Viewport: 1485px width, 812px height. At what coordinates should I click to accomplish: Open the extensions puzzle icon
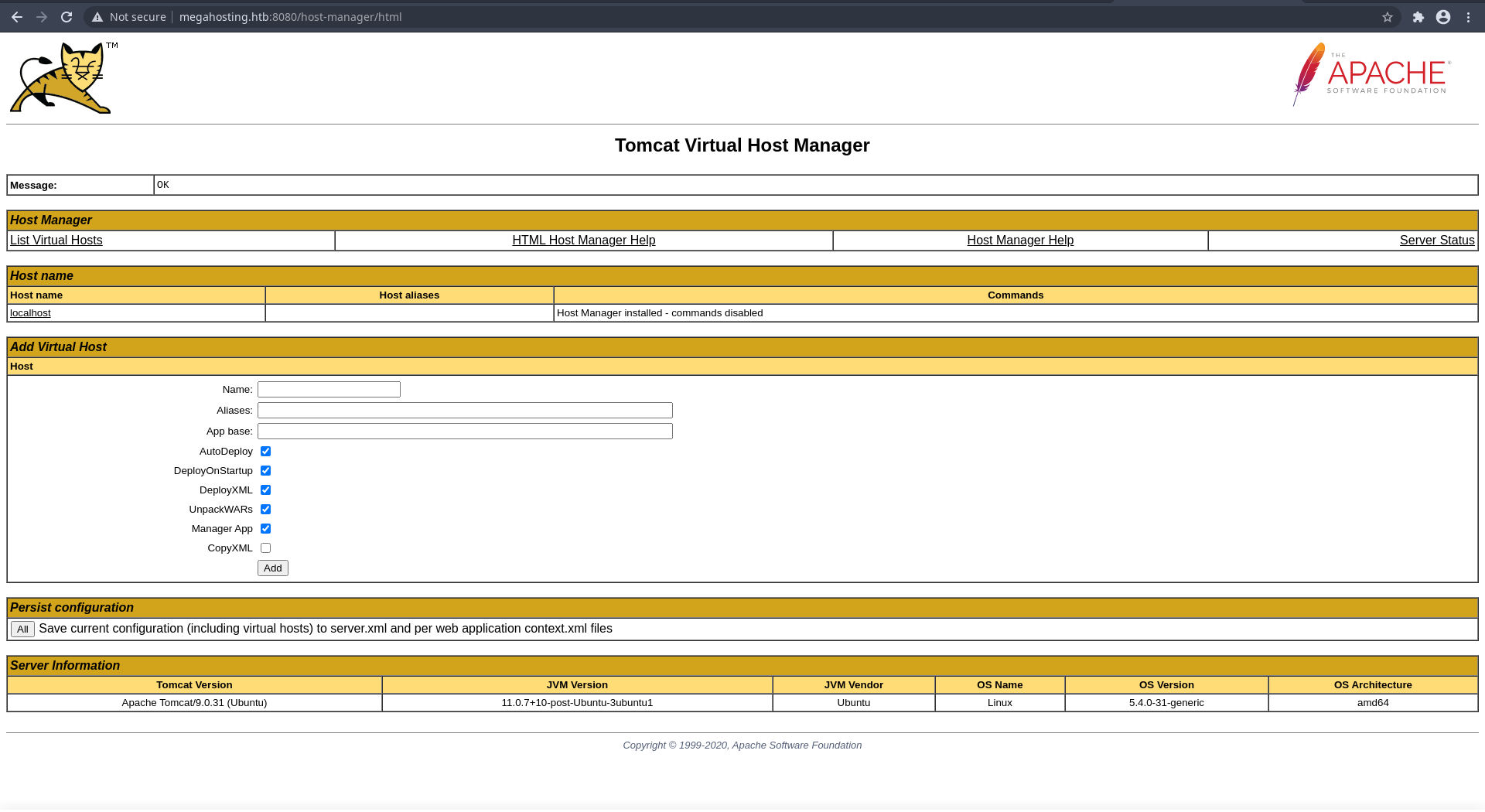[x=1418, y=17]
